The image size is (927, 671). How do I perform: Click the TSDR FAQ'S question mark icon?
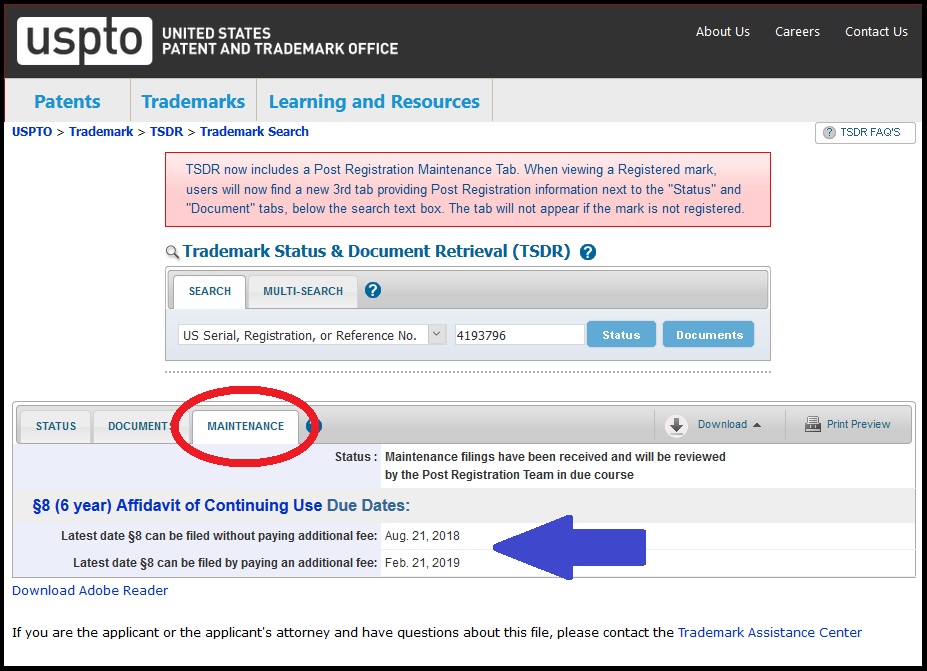(829, 132)
